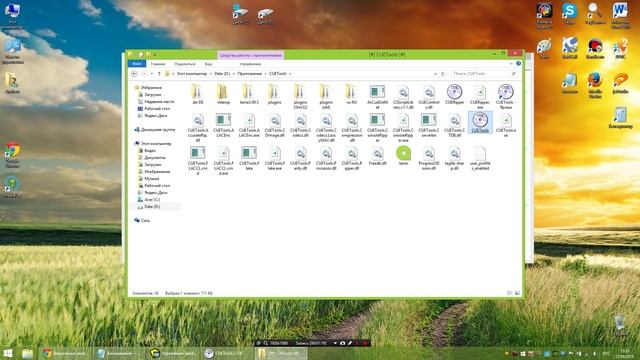Switch to details view in the status bar
Image resolution: width=640 pixels, height=360 pixels.
click(x=509, y=293)
